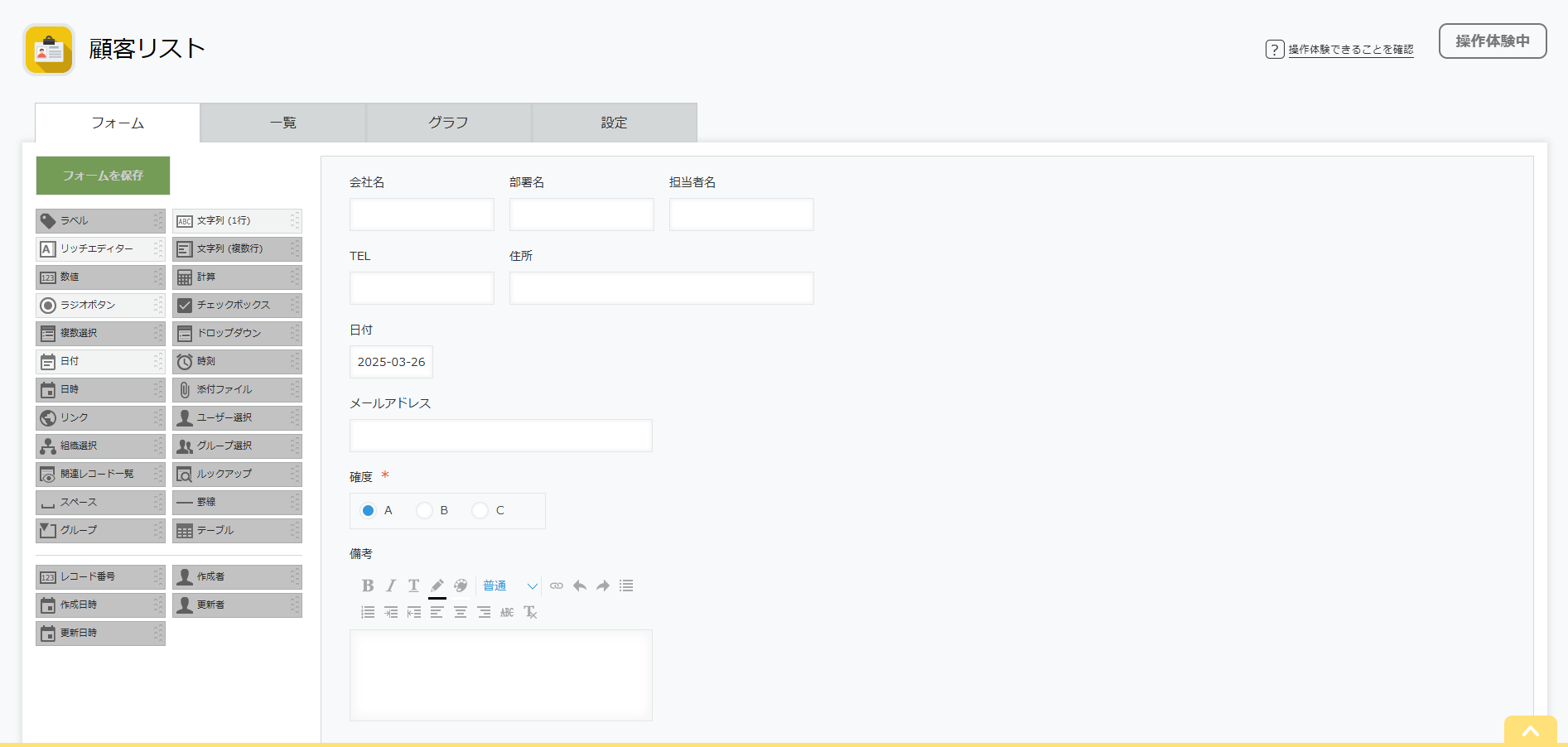
Task: Open the 普通 font size dropdown
Action: point(510,586)
